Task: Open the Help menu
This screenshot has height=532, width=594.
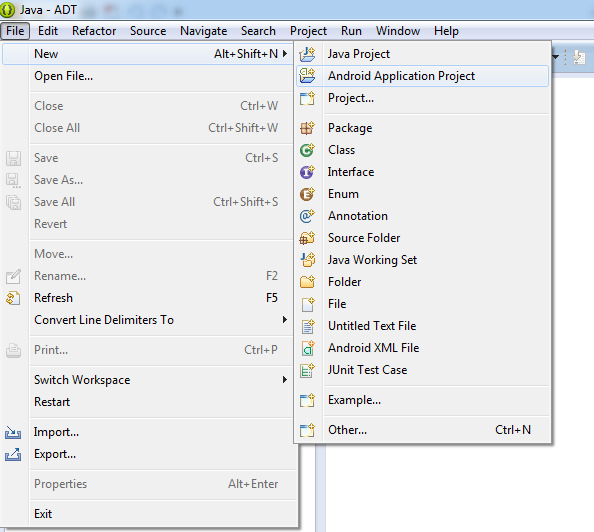Action: [x=446, y=31]
